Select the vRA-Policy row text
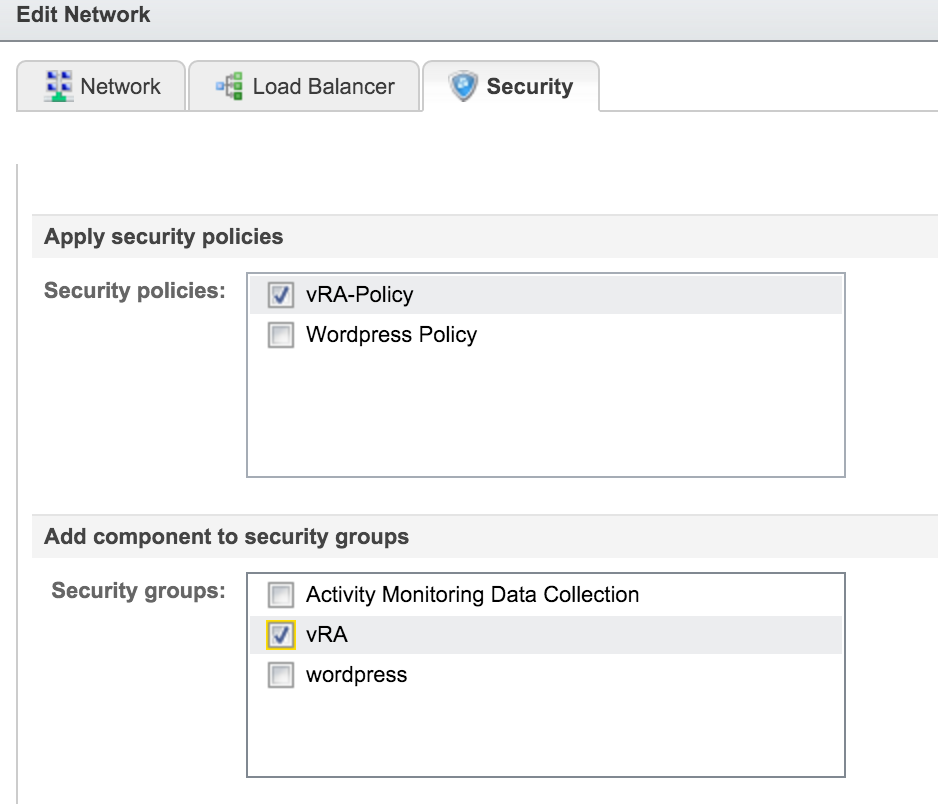The width and height of the screenshot is (938, 804). (359, 295)
